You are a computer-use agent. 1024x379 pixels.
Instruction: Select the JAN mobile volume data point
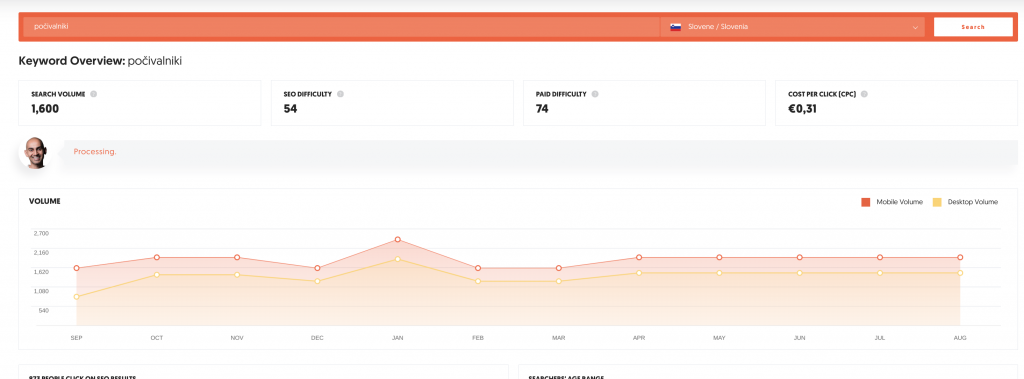(x=397, y=240)
